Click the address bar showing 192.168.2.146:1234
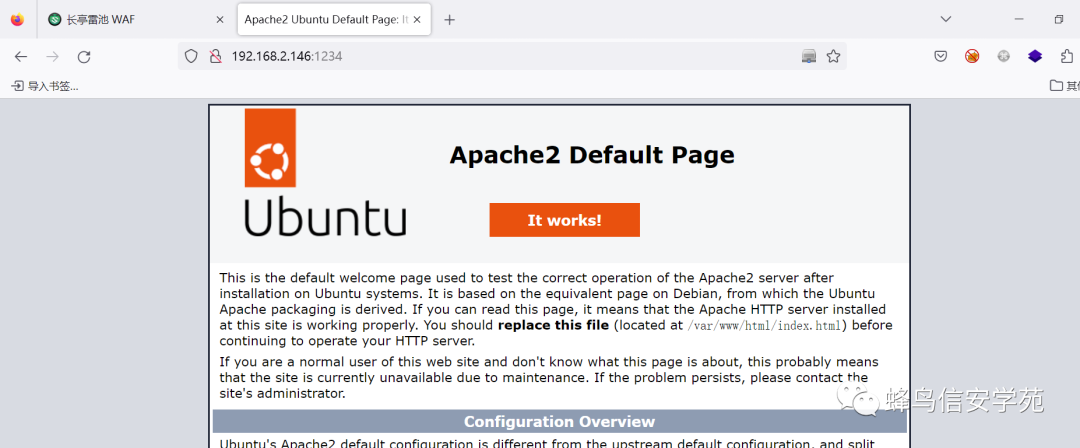 (512, 57)
